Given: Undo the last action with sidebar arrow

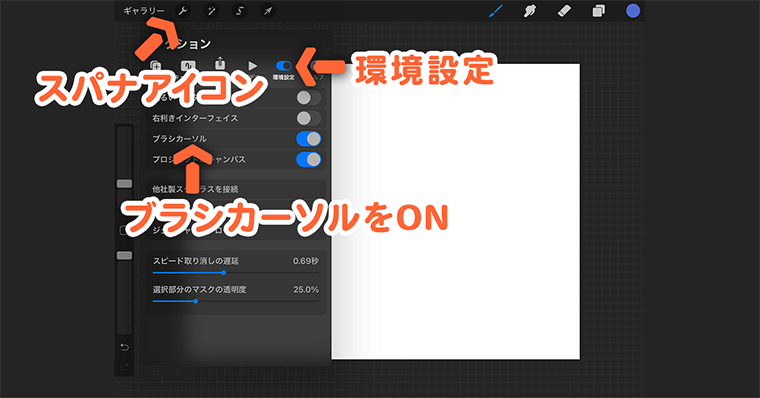Looking at the screenshot, I should pos(125,347).
